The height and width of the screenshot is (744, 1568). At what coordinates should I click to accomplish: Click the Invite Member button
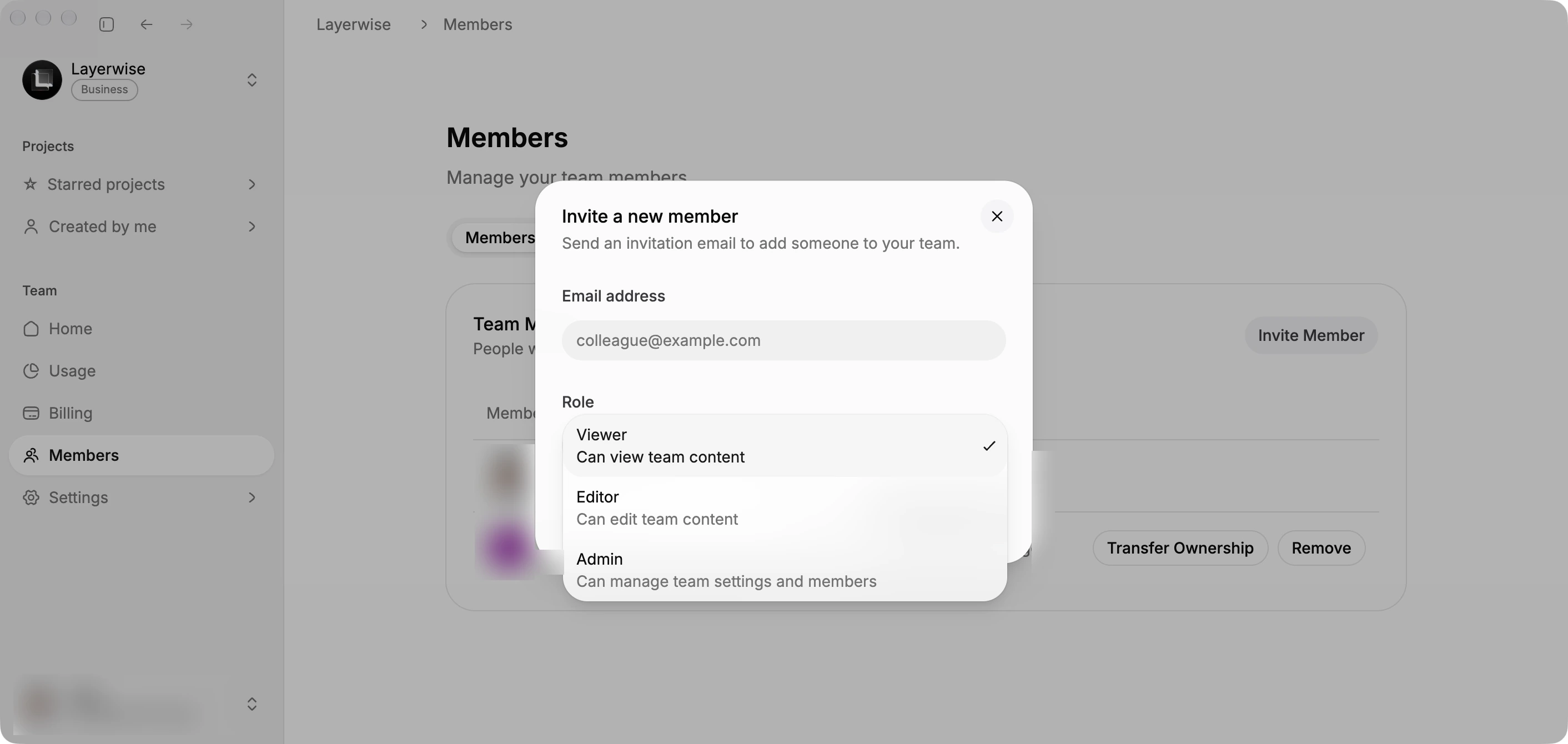(x=1310, y=335)
